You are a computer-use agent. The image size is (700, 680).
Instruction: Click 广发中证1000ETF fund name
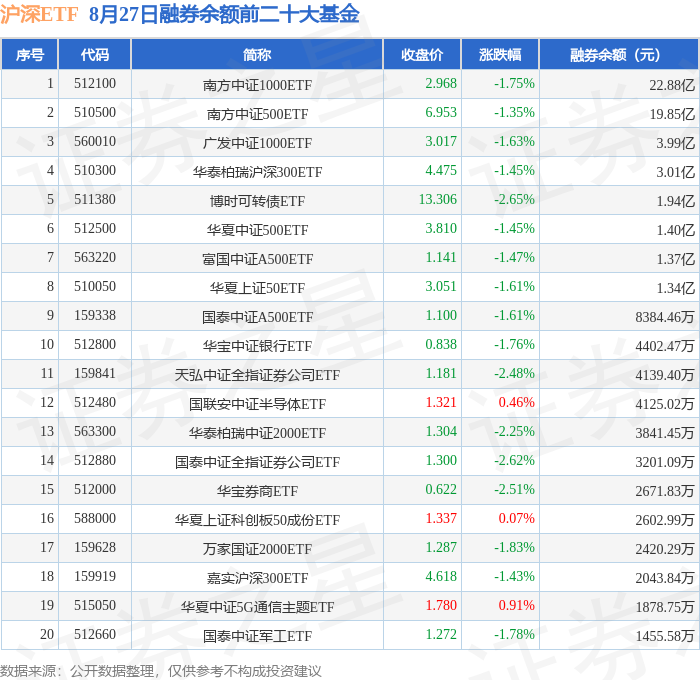pyautogui.click(x=257, y=143)
